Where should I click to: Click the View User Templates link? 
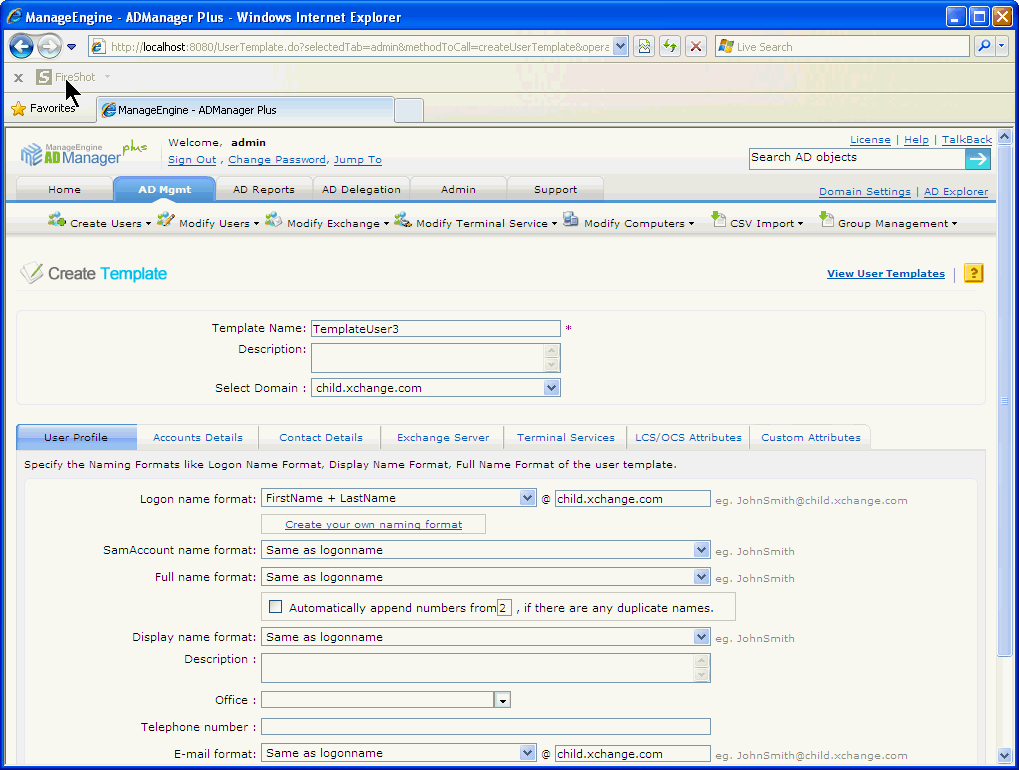pos(885,274)
